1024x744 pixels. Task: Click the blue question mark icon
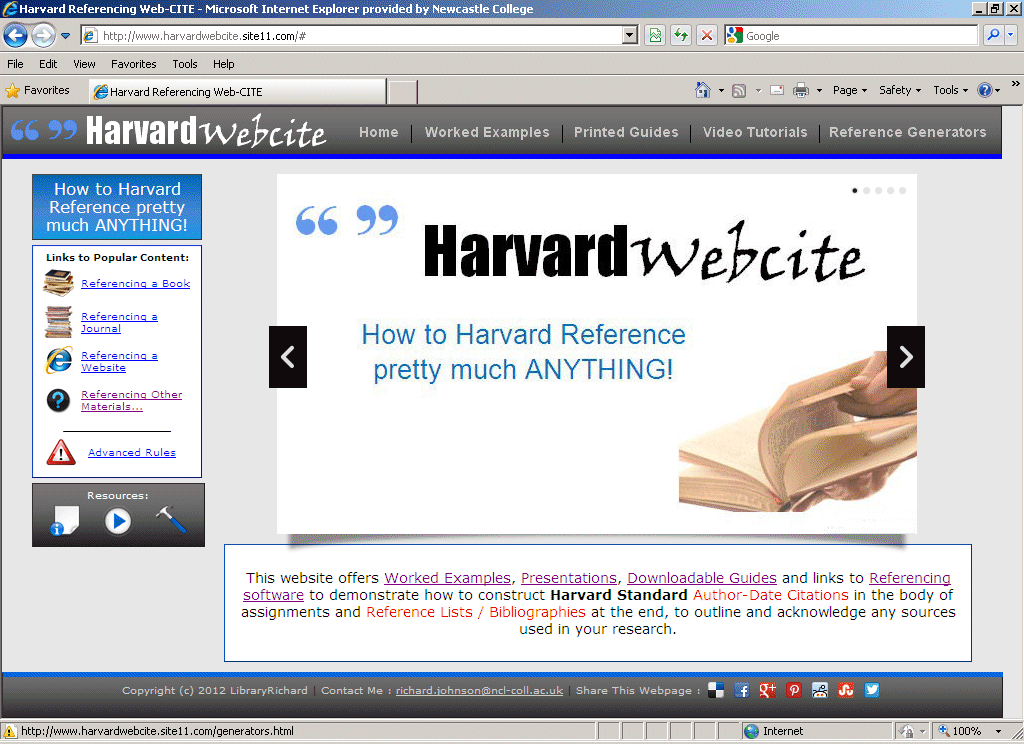click(x=58, y=400)
